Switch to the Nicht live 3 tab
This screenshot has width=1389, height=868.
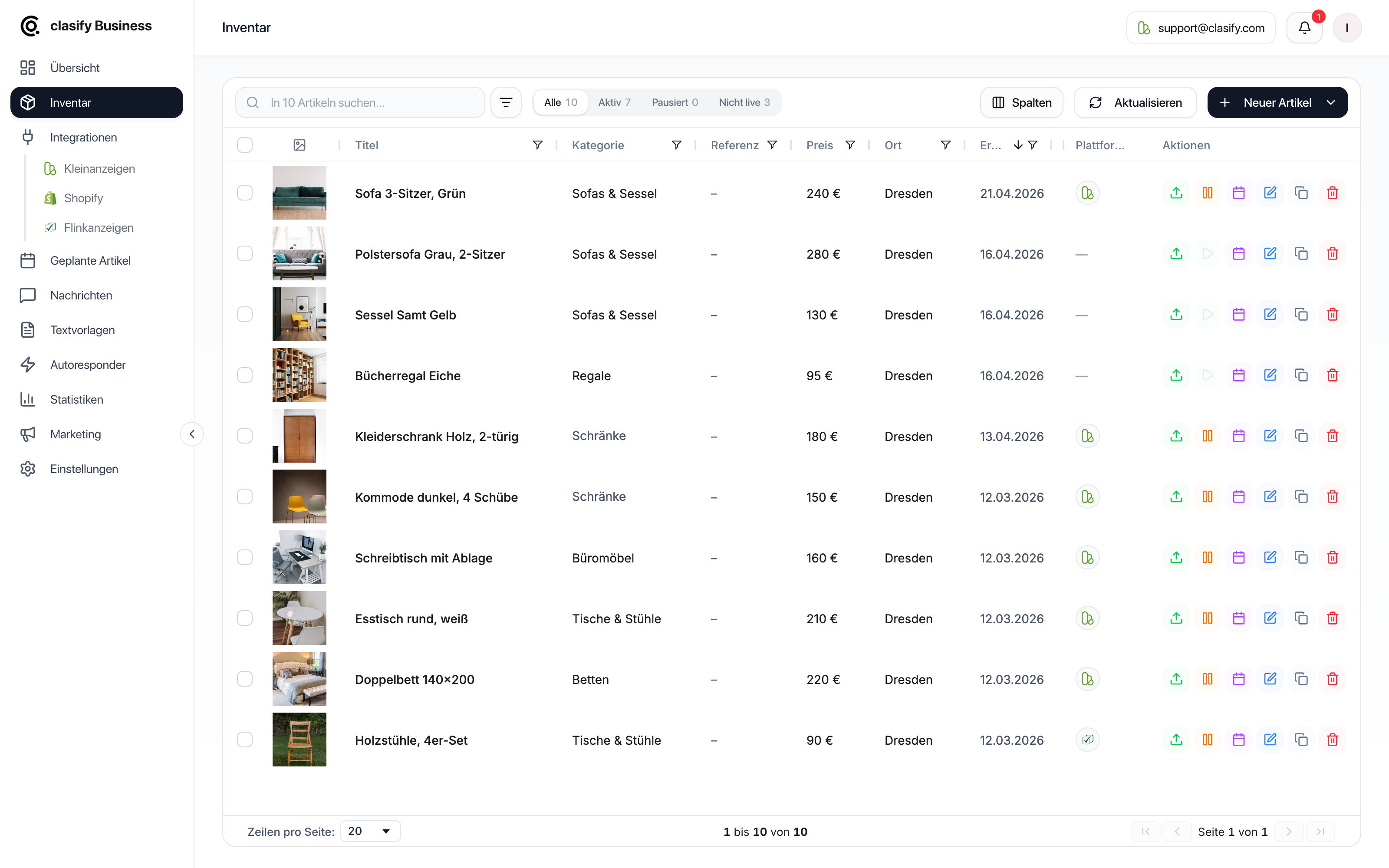(x=744, y=102)
